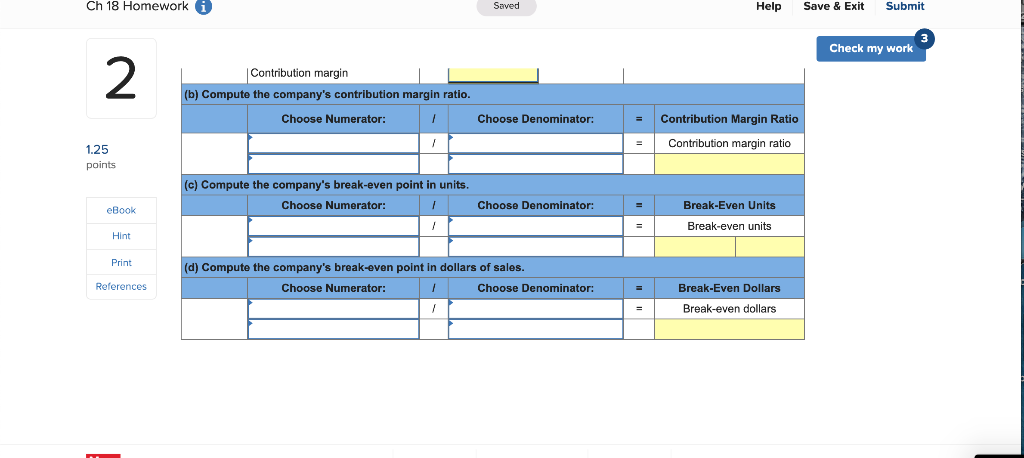Click the Ch 18 Homework title
Viewport: 1024px width, 458px height.
click(137, 7)
